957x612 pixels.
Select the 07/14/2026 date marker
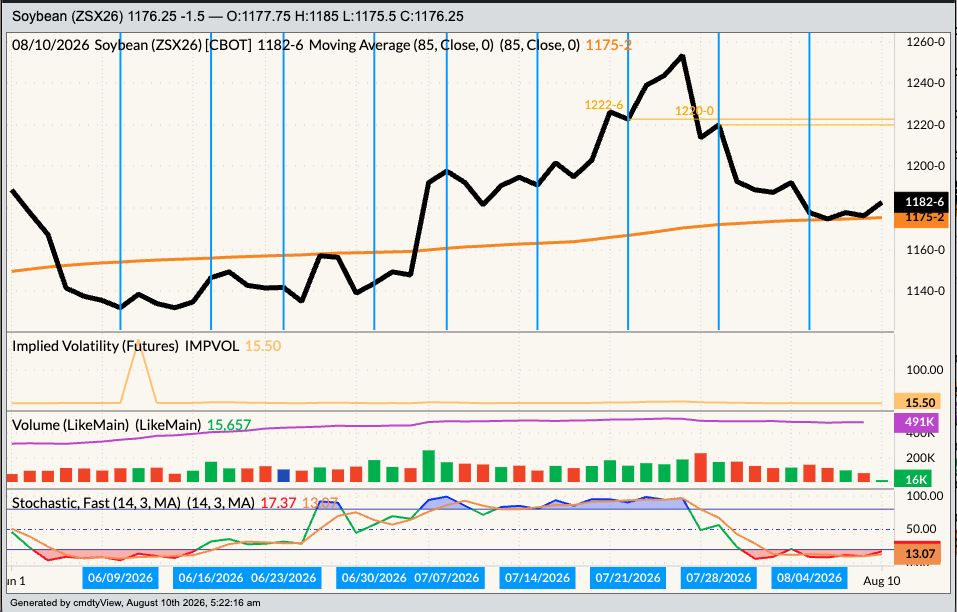pos(537,577)
